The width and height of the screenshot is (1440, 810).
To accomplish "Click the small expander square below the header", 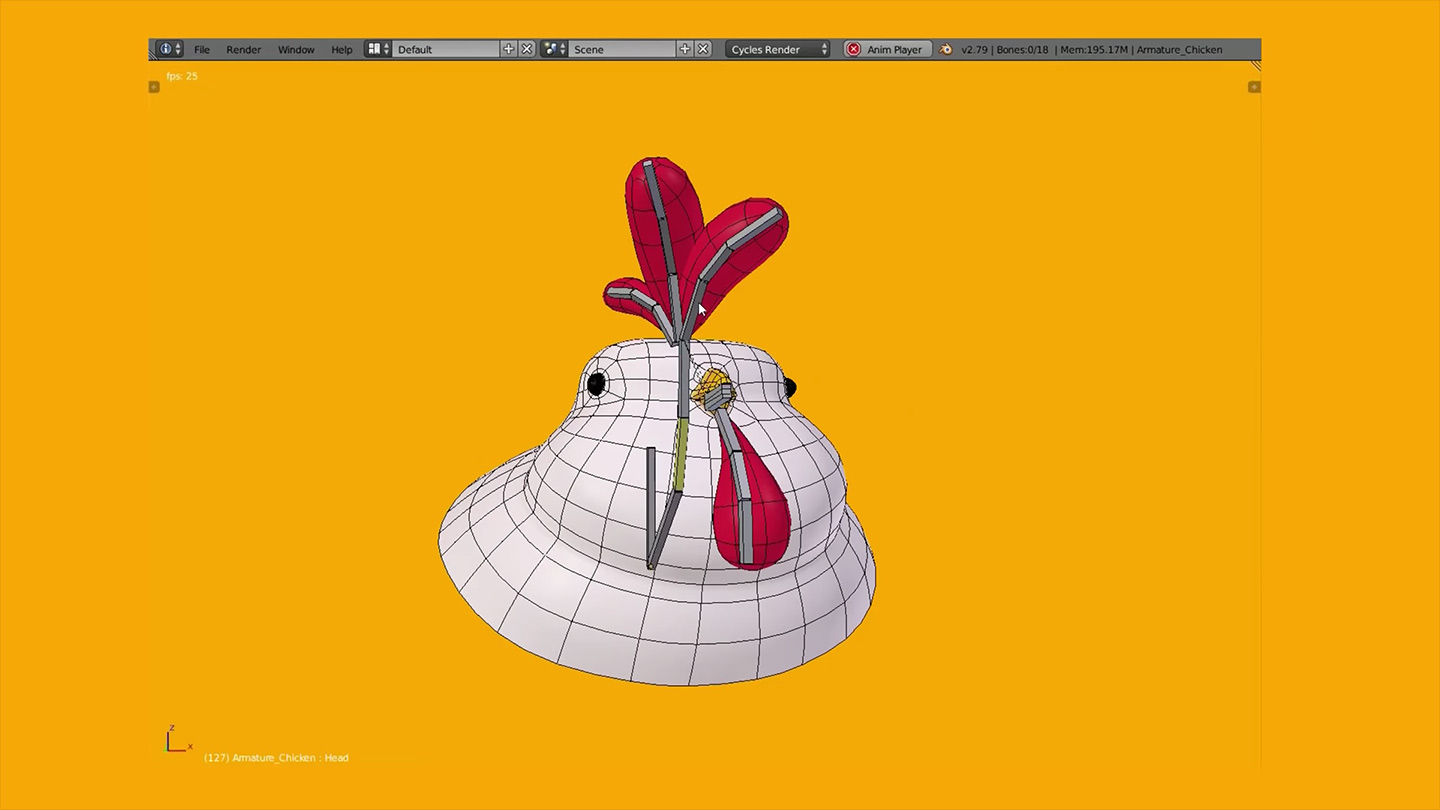I will tap(154, 87).
